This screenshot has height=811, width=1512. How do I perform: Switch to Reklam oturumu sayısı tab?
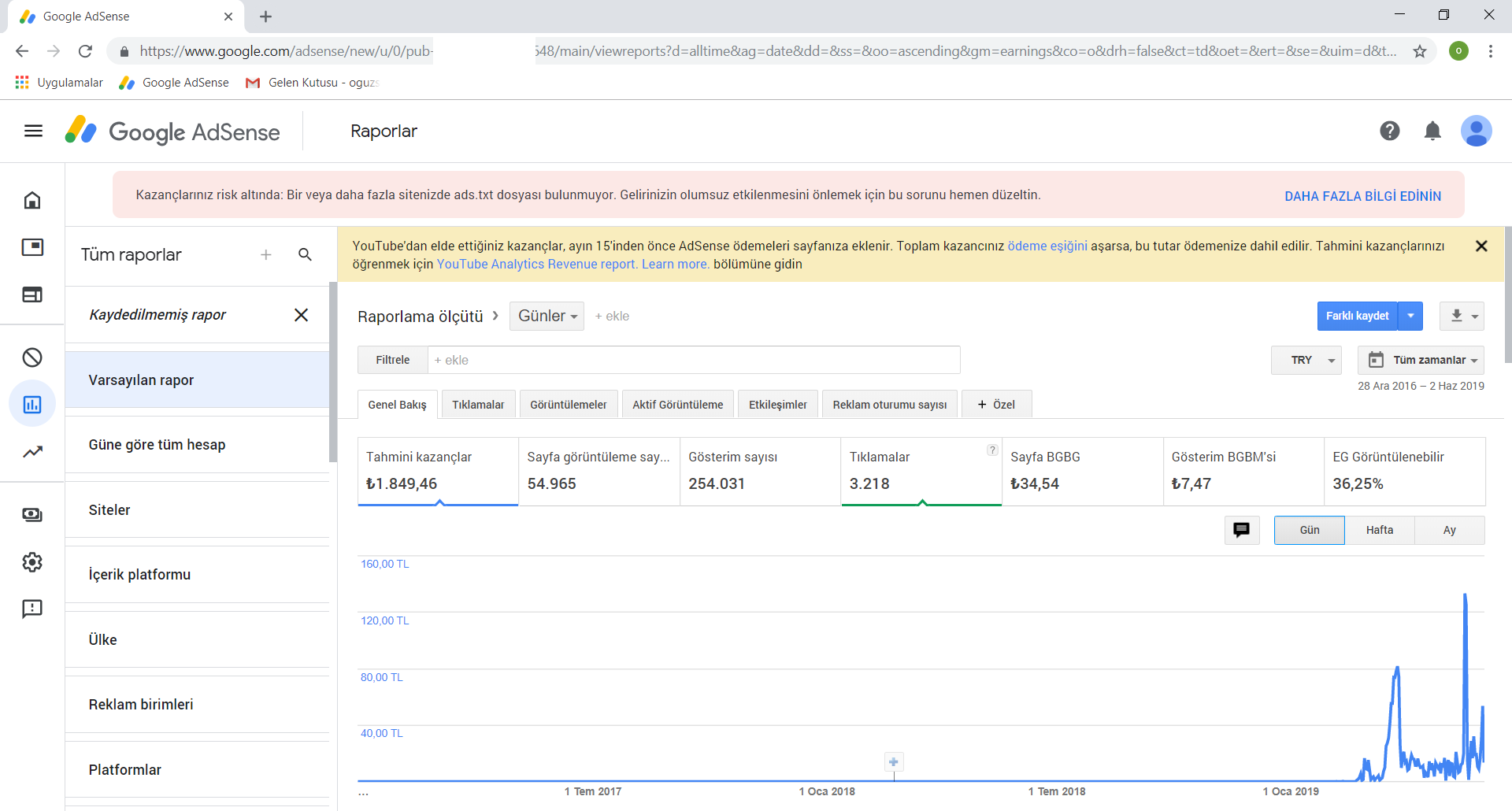click(x=890, y=405)
